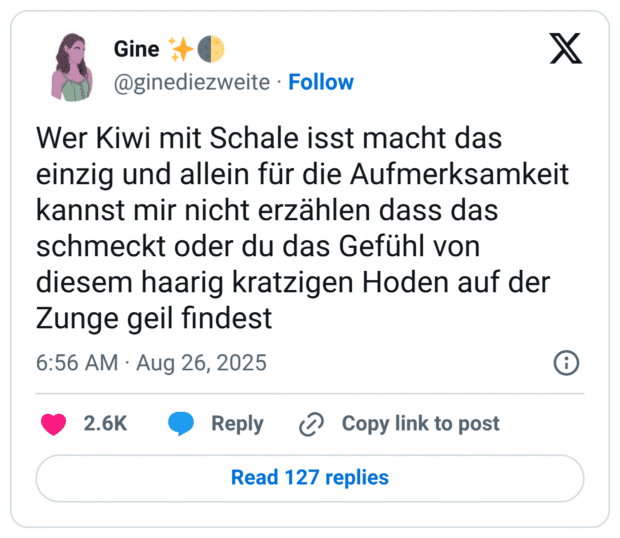Like the post with the heart icon
Screen dimensions: 620x538
(x=52, y=424)
